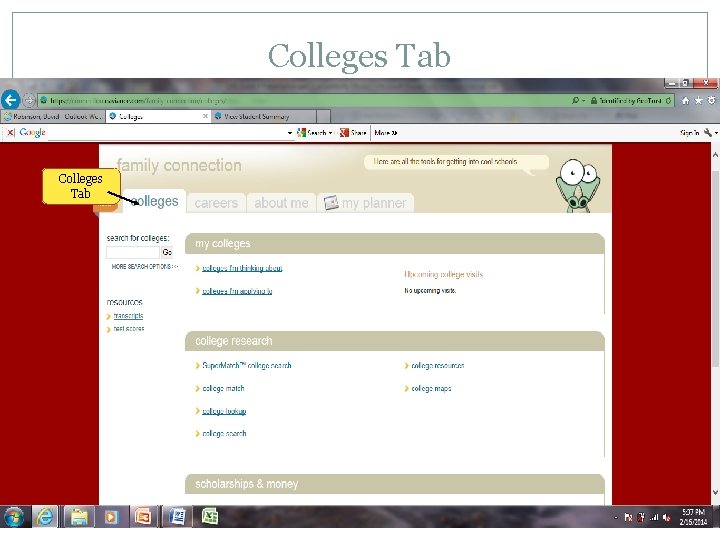Screen dimensions: 720x540
Task: Select the my planner tab
Action: tap(366, 203)
